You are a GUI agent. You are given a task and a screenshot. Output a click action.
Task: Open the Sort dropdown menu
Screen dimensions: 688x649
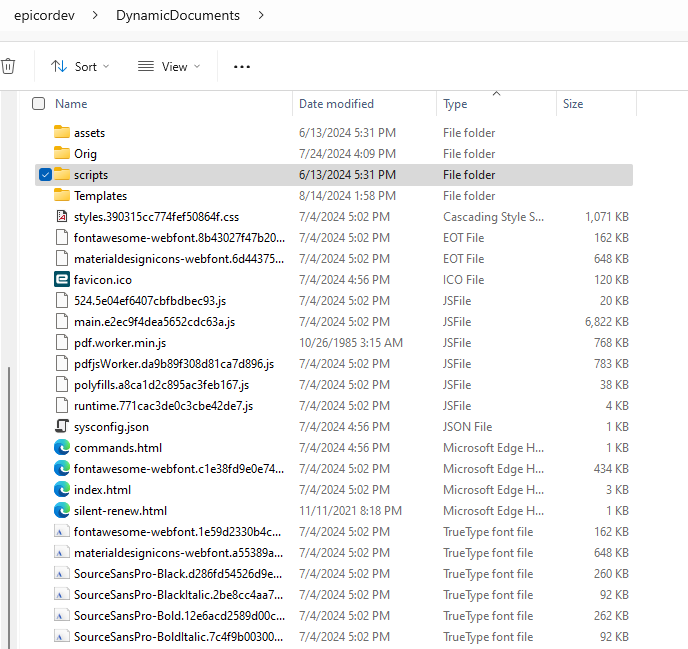80,66
